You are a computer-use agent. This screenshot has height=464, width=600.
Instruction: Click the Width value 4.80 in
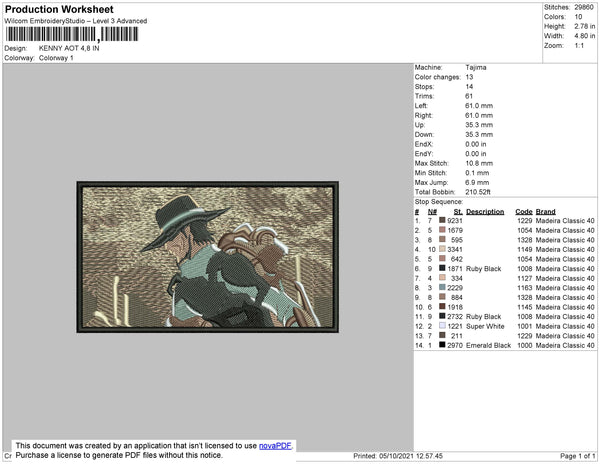tap(585, 36)
